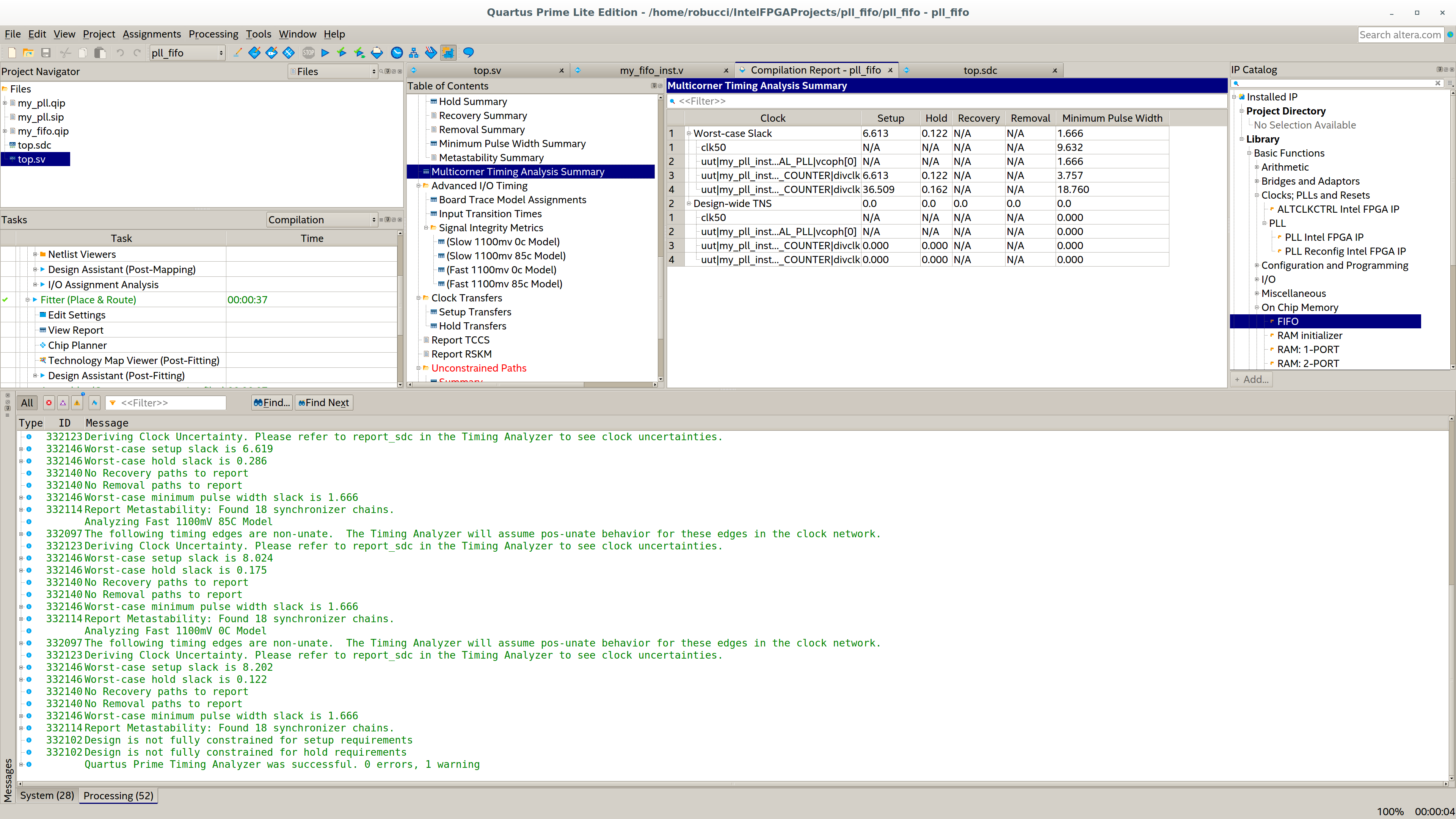Screen dimensions: 1456x819
Task: Switch to the my_fifo_inst.v tab
Action: click(x=651, y=70)
